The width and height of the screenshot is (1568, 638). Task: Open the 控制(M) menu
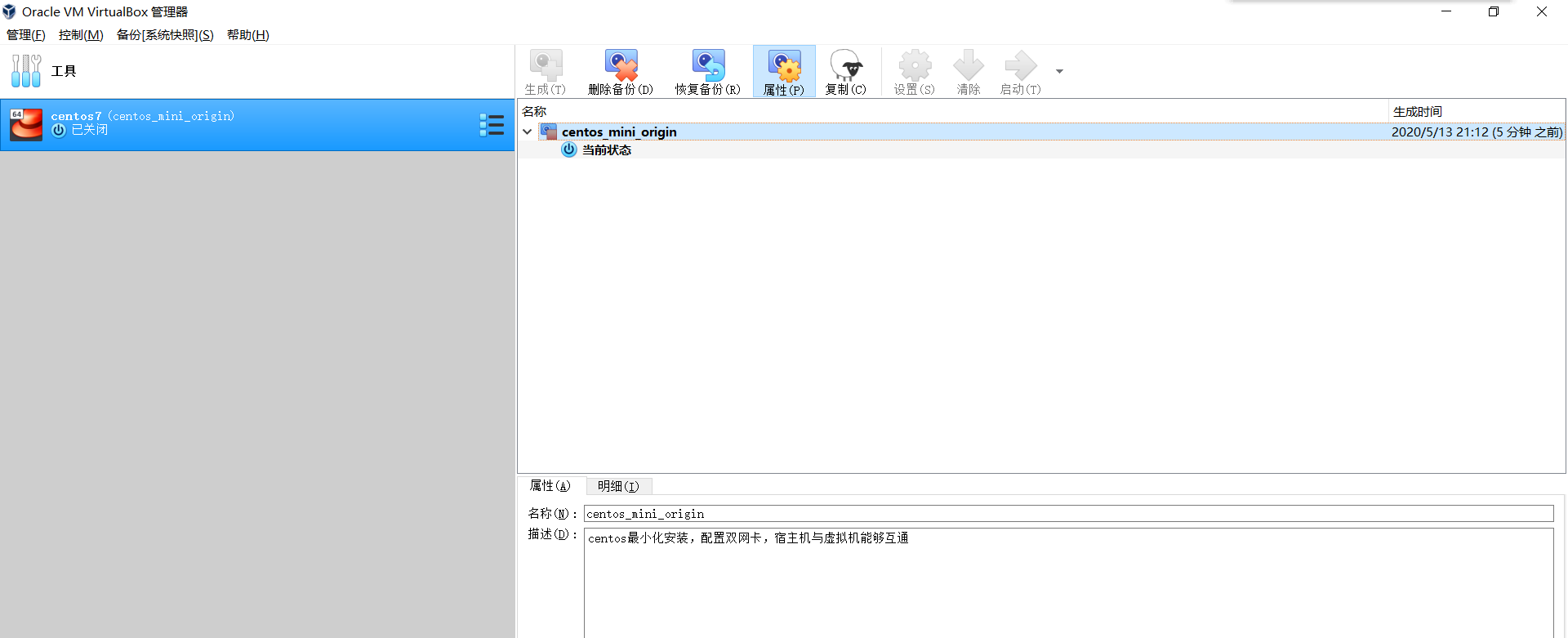click(x=81, y=34)
